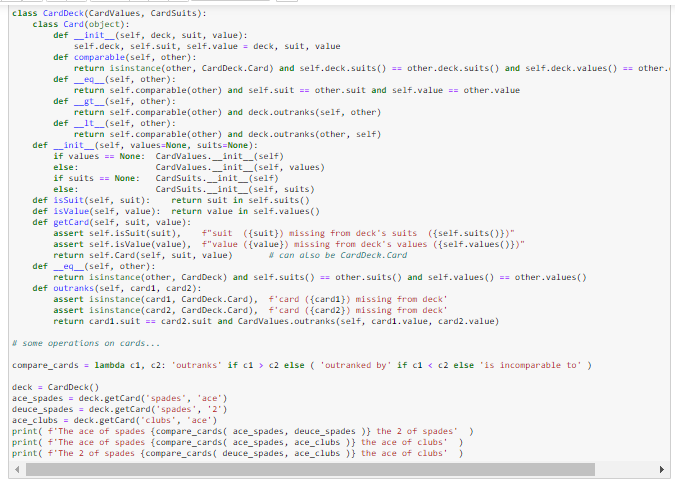Click the comment '# can also be CardDeck.Card'
Viewport: 675px width, 483px height.
338,255
